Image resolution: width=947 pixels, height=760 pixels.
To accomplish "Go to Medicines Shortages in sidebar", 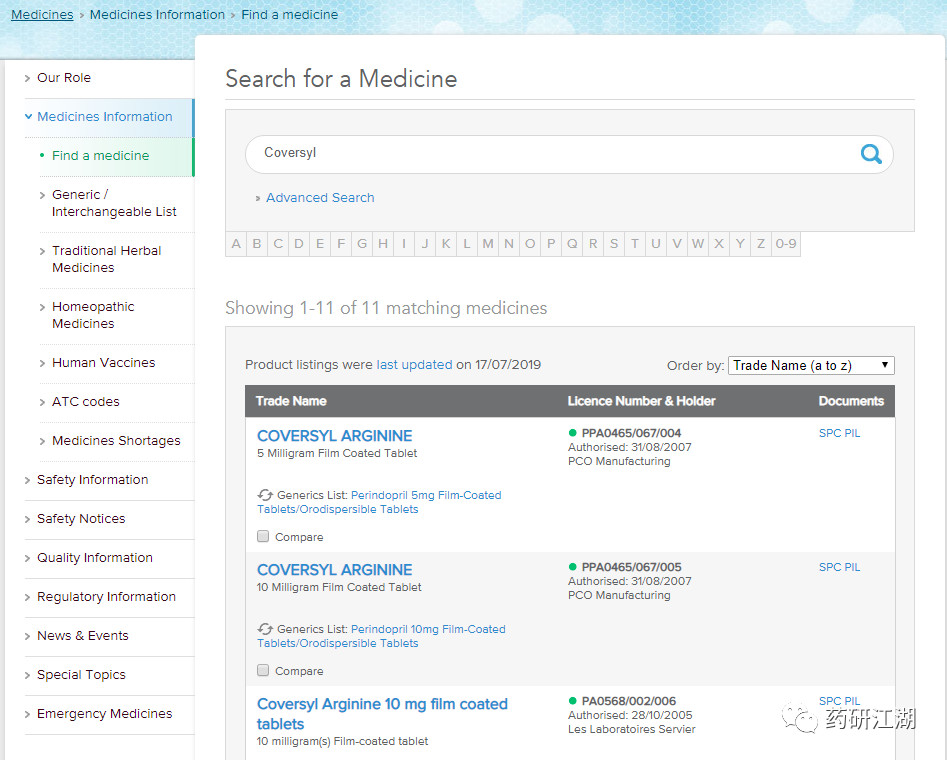I will tap(116, 441).
